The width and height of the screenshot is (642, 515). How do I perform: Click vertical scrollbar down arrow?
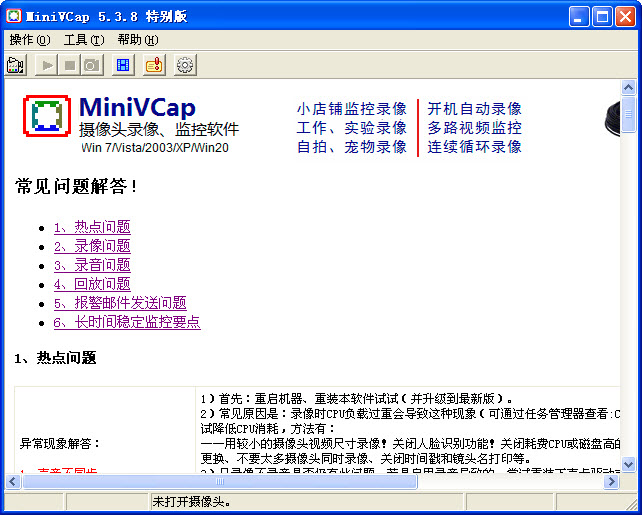(x=628, y=465)
